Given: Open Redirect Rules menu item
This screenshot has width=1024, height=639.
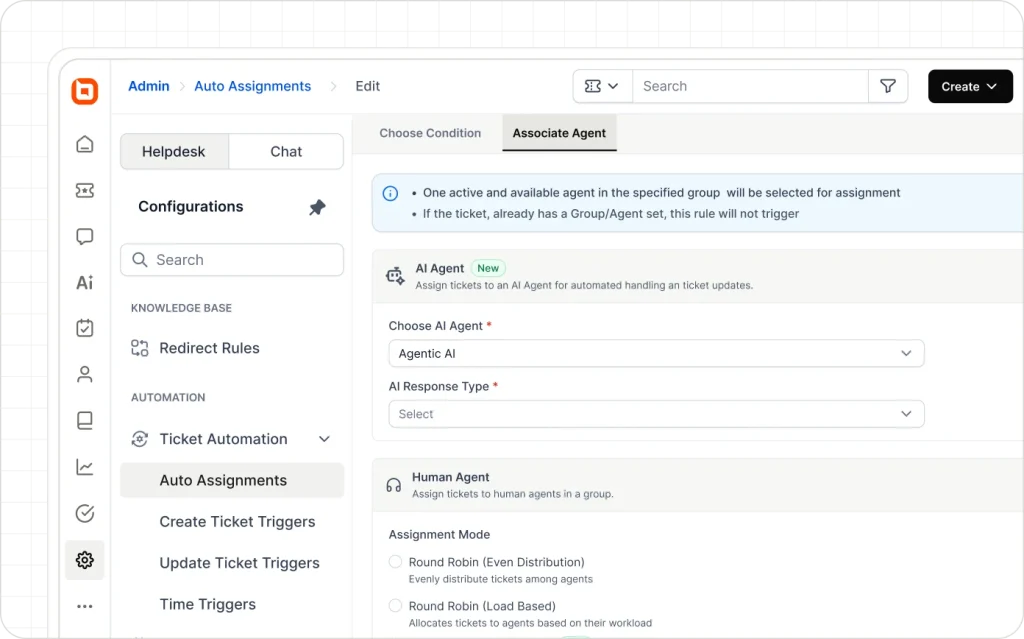Looking at the screenshot, I should point(209,348).
